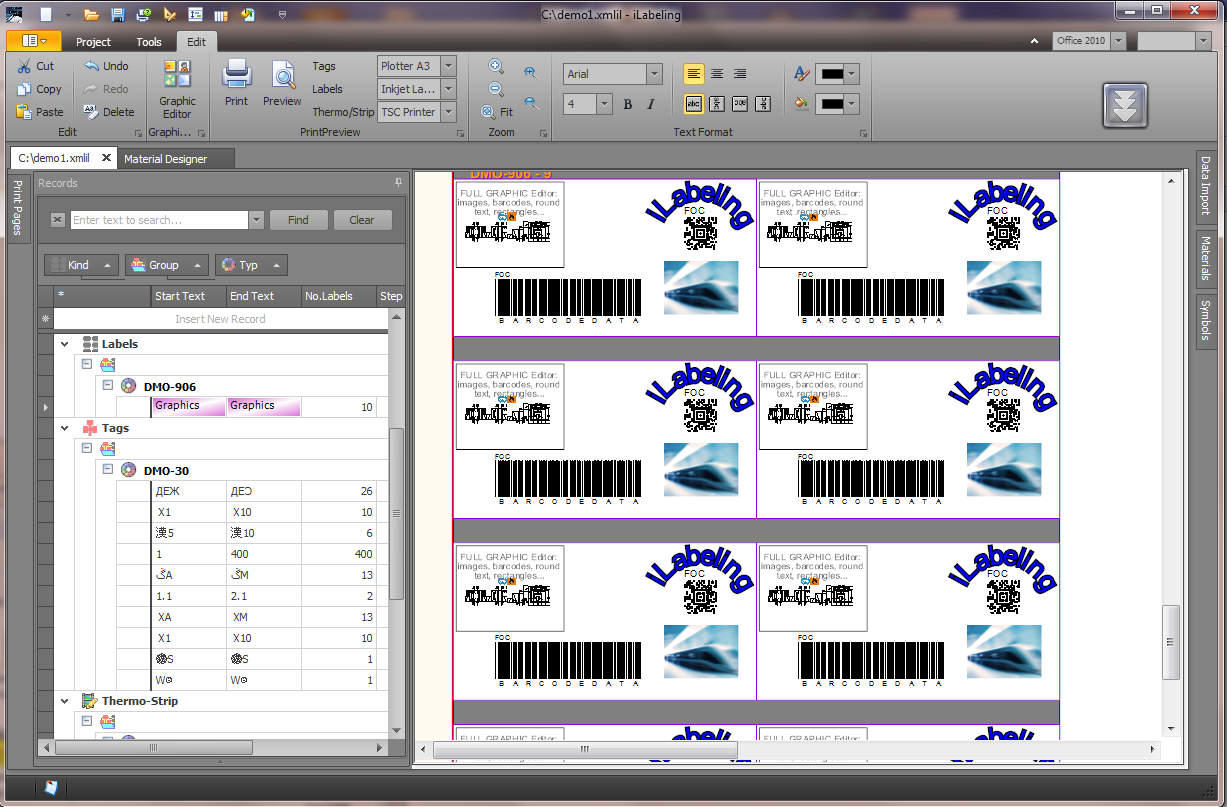Screen dimensions: 1227x807
Task: Click the zoom out magnifier icon
Action: pos(496,89)
